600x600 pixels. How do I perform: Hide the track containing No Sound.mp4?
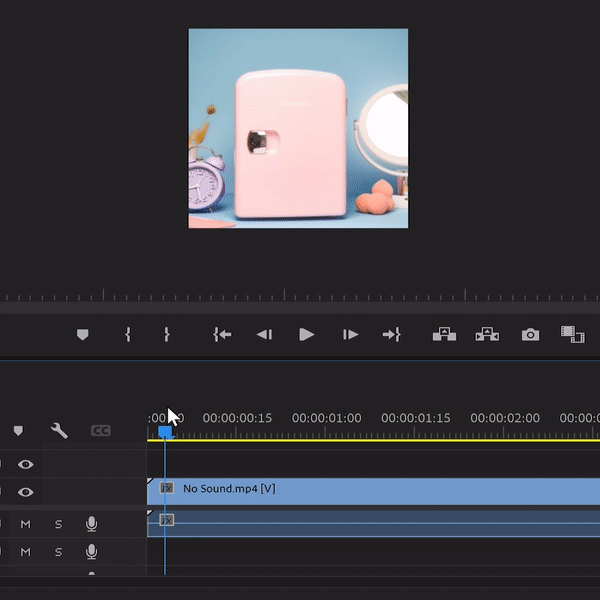(26, 492)
